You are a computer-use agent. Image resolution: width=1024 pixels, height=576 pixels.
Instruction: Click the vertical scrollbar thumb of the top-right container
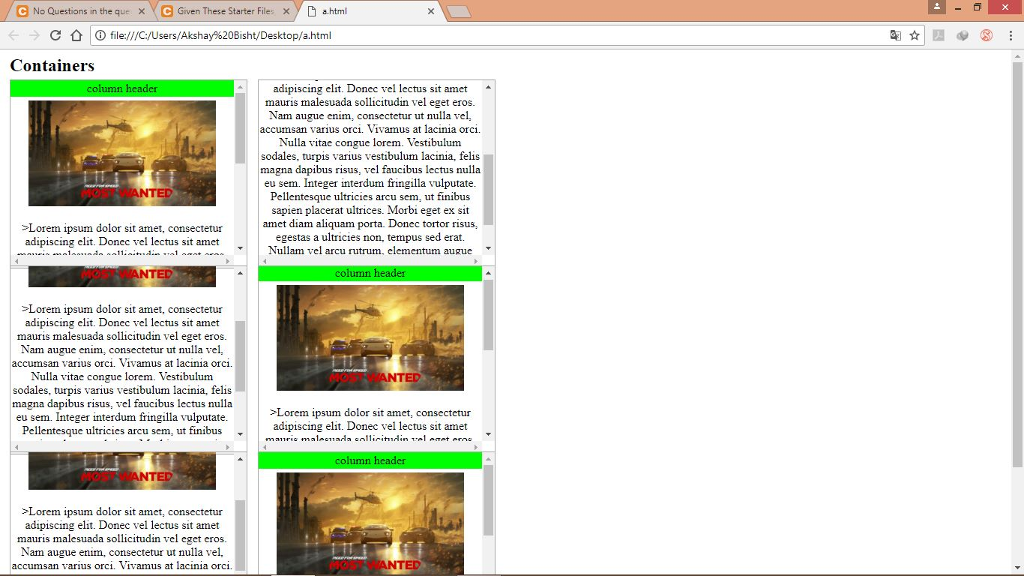click(x=488, y=190)
